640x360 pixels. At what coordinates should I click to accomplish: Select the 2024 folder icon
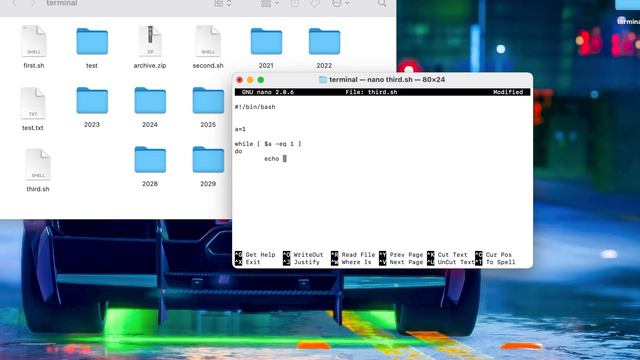coord(150,100)
